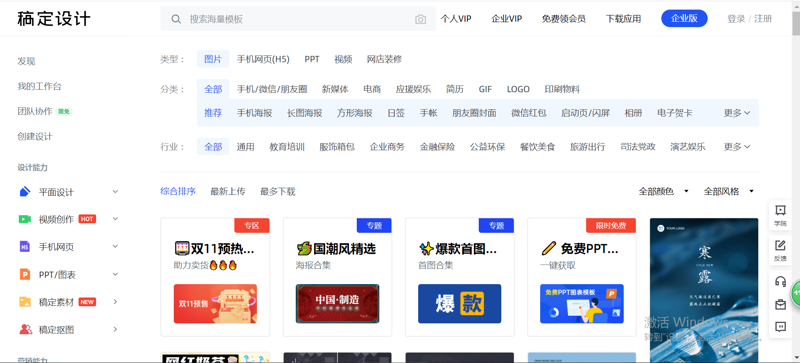Click the 手机网页 H5 icon
Image resolution: width=800 pixels, height=363 pixels.
[24, 247]
